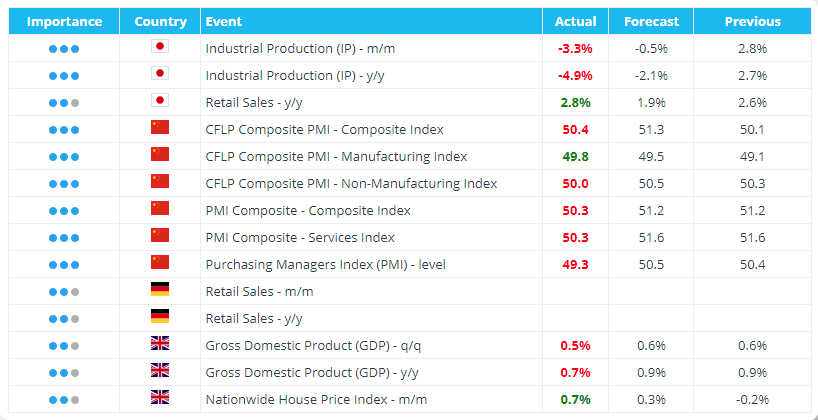Click Germany flag beside Retail Sales m/m
Image resolution: width=818 pixels, height=420 pixels.
pos(159,290)
